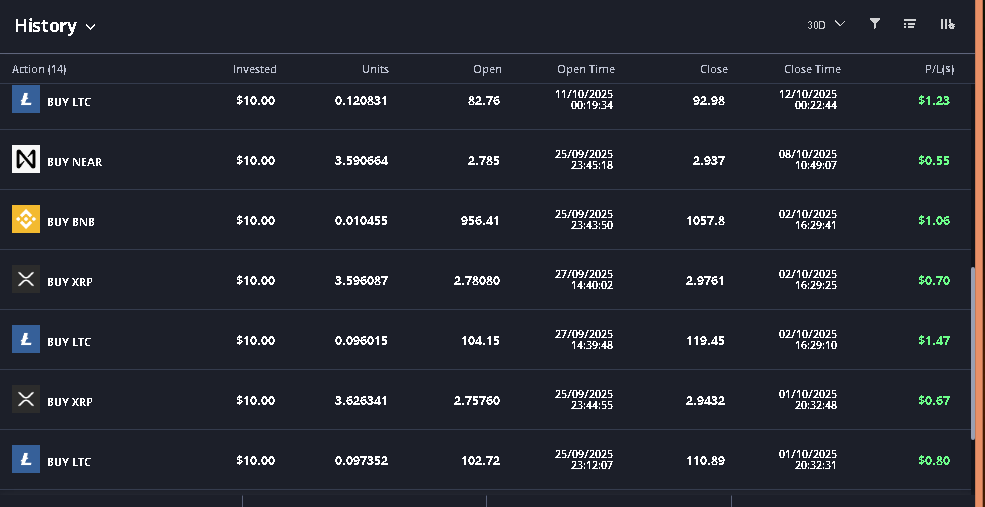Click XRP logo for trade opened 27/09/2025
The height and width of the screenshot is (507, 985).
pos(26,280)
